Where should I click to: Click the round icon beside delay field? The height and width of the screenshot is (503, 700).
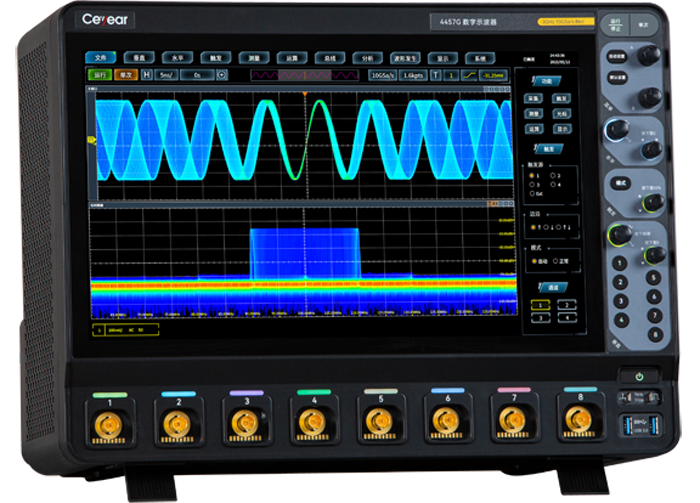pos(221,74)
